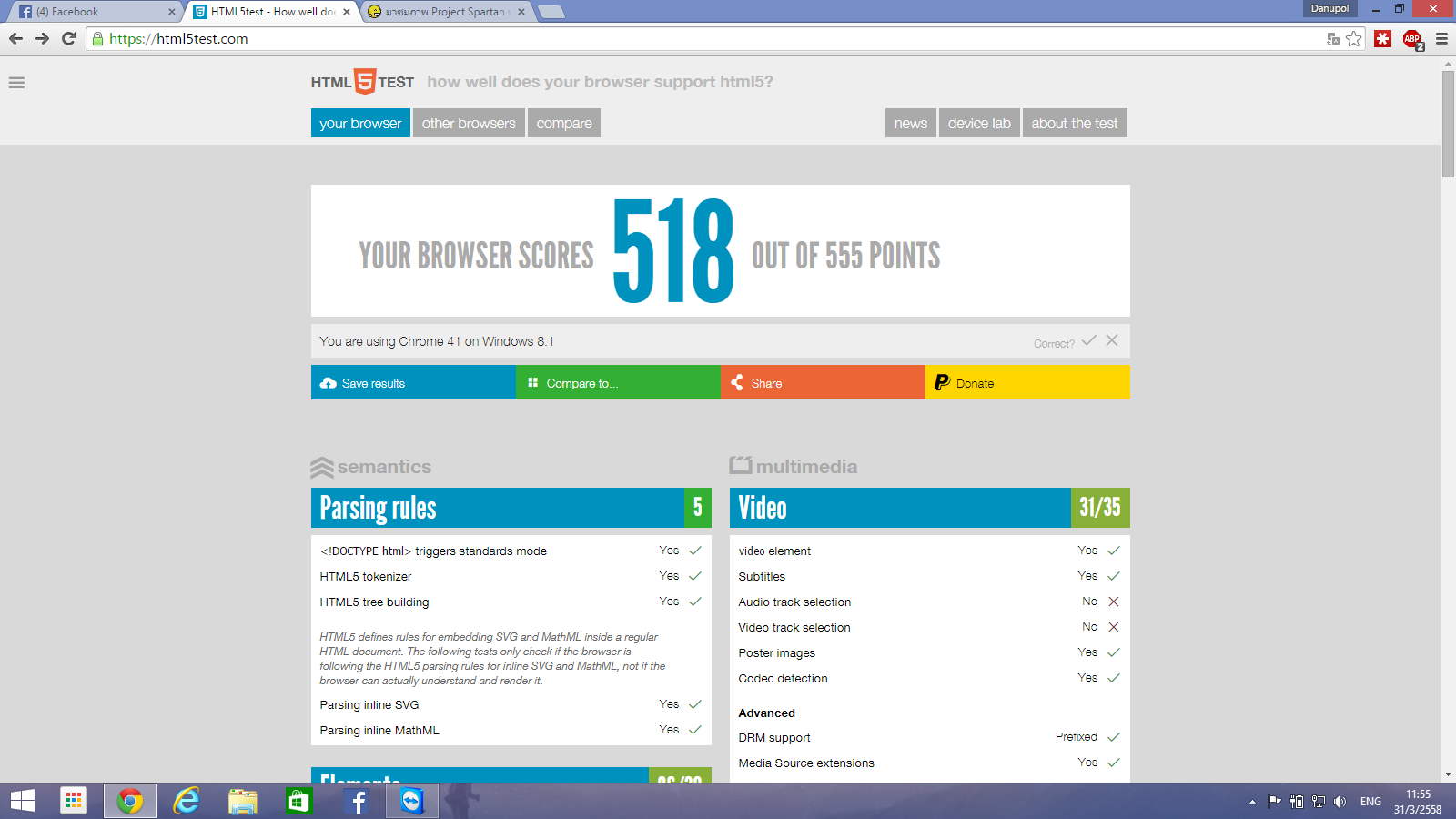Click the 'HTML5 tokenizer' row
The width and height of the screenshot is (1456, 819).
click(x=511, y=576)
